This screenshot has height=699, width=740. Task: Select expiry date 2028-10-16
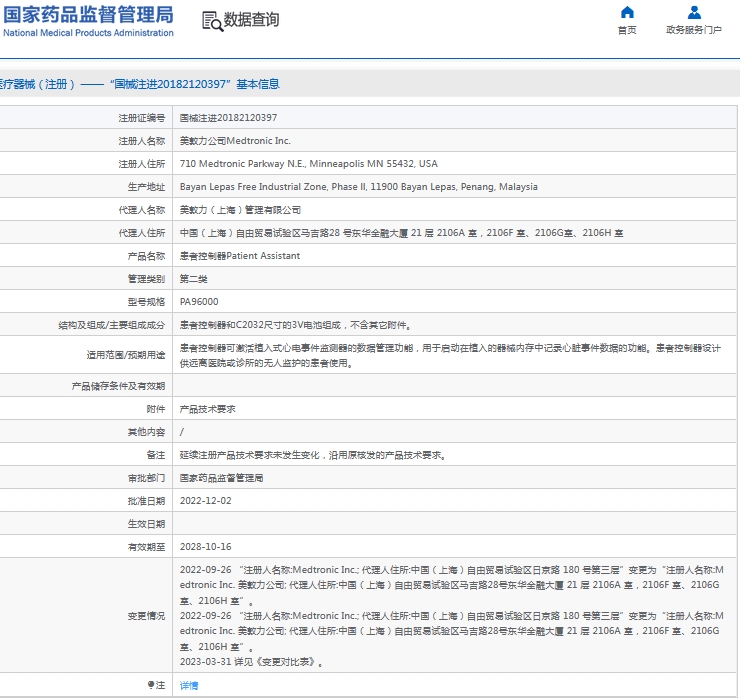[x=206, y=547]
